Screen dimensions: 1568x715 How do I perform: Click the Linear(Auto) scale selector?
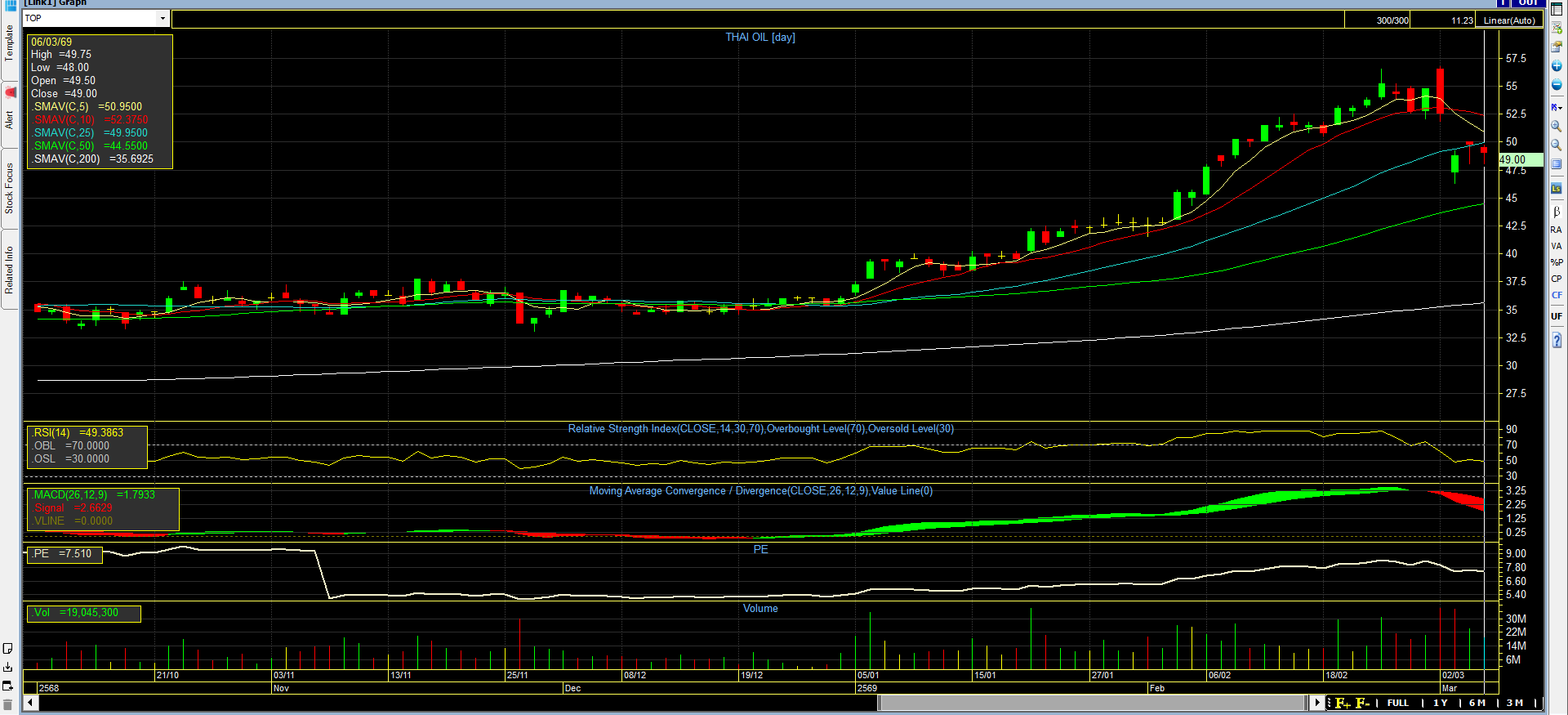click(1509, 20)
